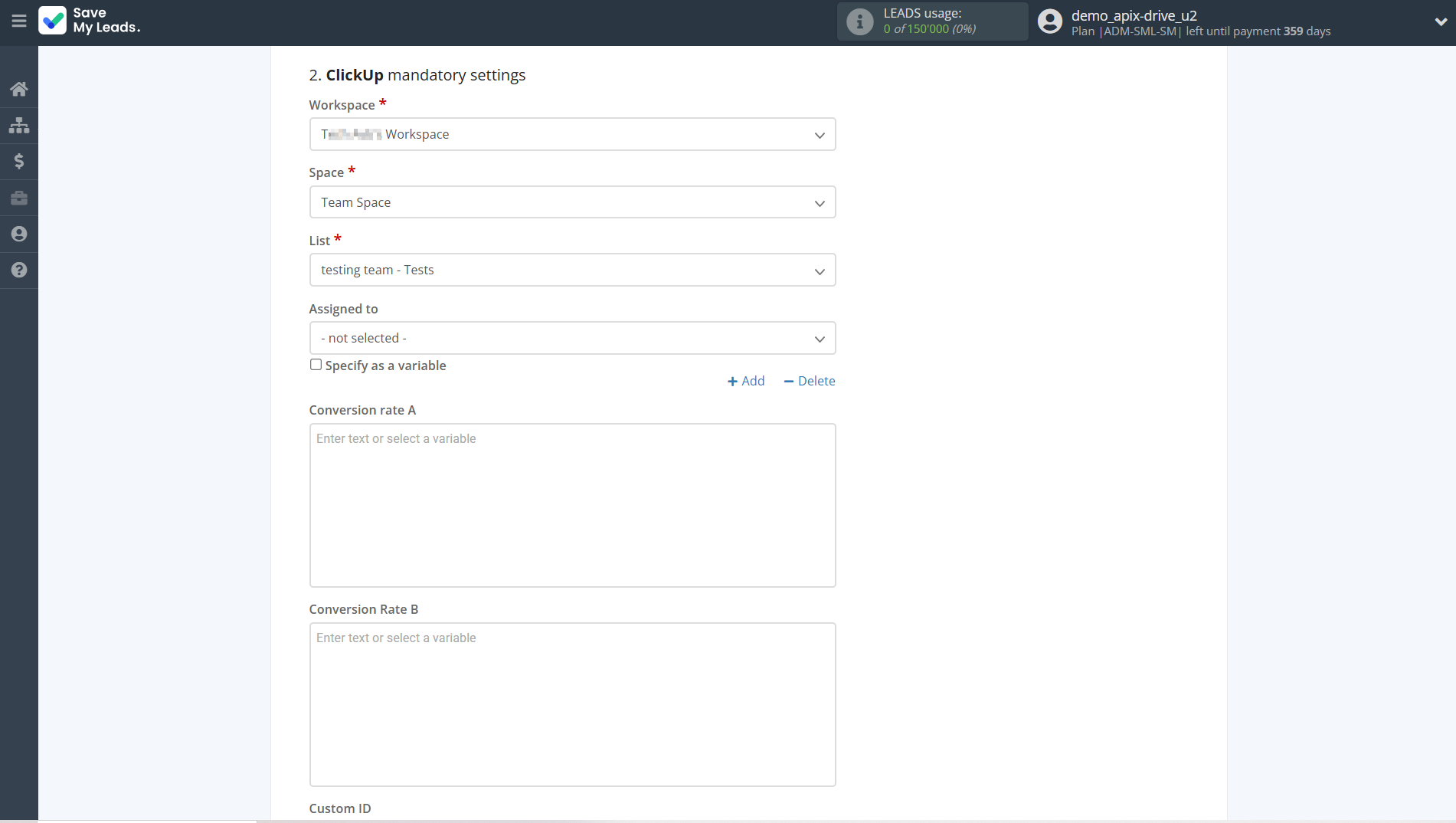The image size is (1456, 823).
Task: Open the hamburger menu icon
Action: [x=19, y=21]
